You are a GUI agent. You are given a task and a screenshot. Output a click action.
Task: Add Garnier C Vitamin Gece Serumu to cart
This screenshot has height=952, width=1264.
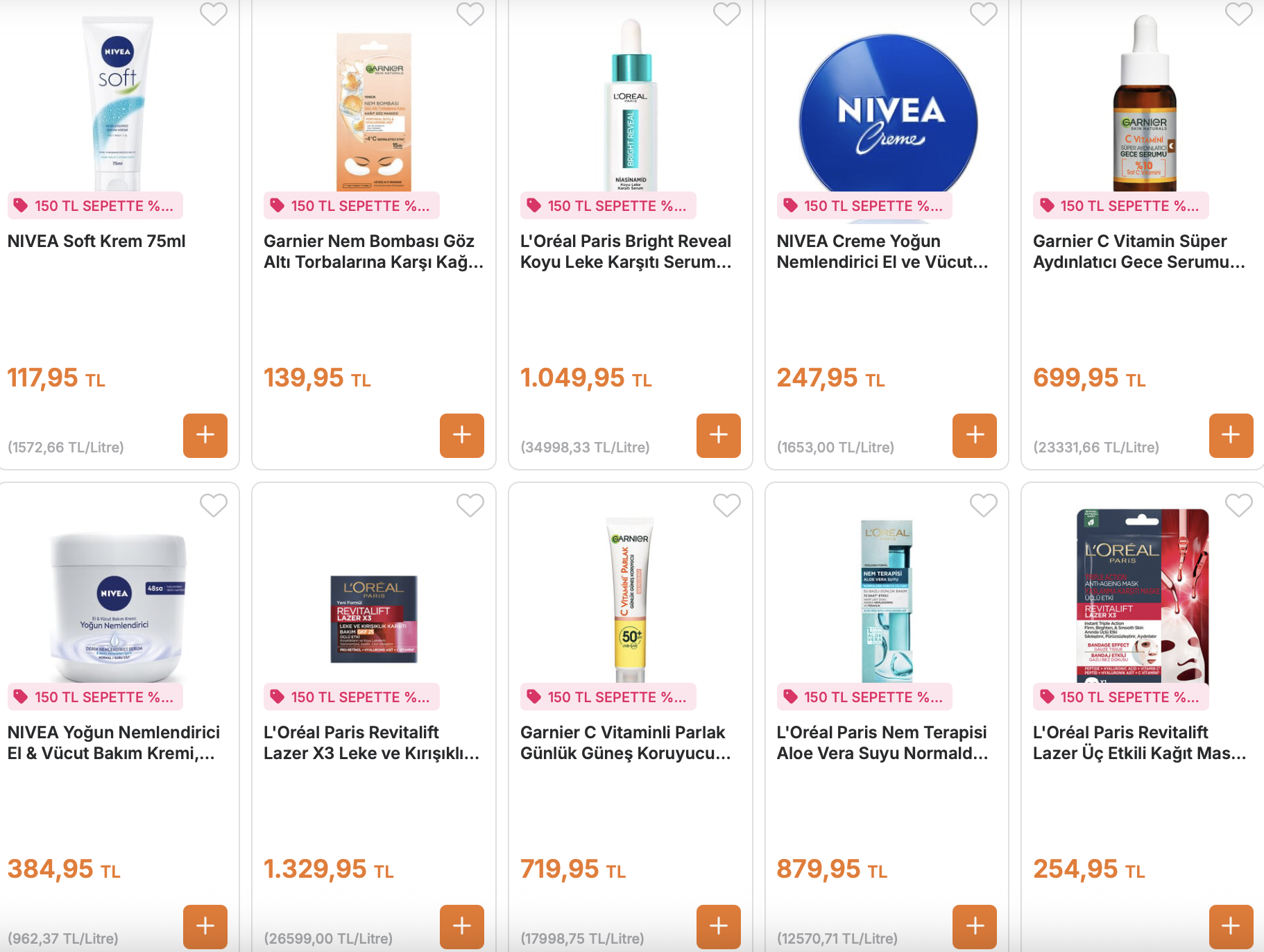coord(1231,436)
